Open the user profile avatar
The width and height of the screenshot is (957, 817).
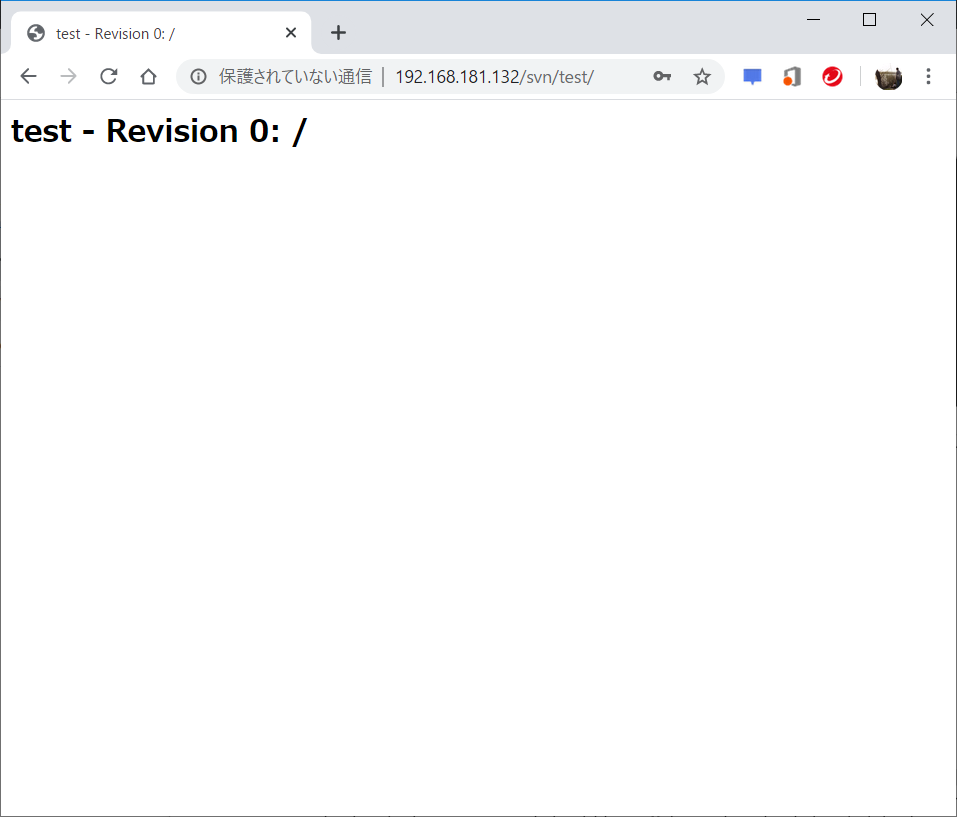pyautogui.click(x=888, y=77)
